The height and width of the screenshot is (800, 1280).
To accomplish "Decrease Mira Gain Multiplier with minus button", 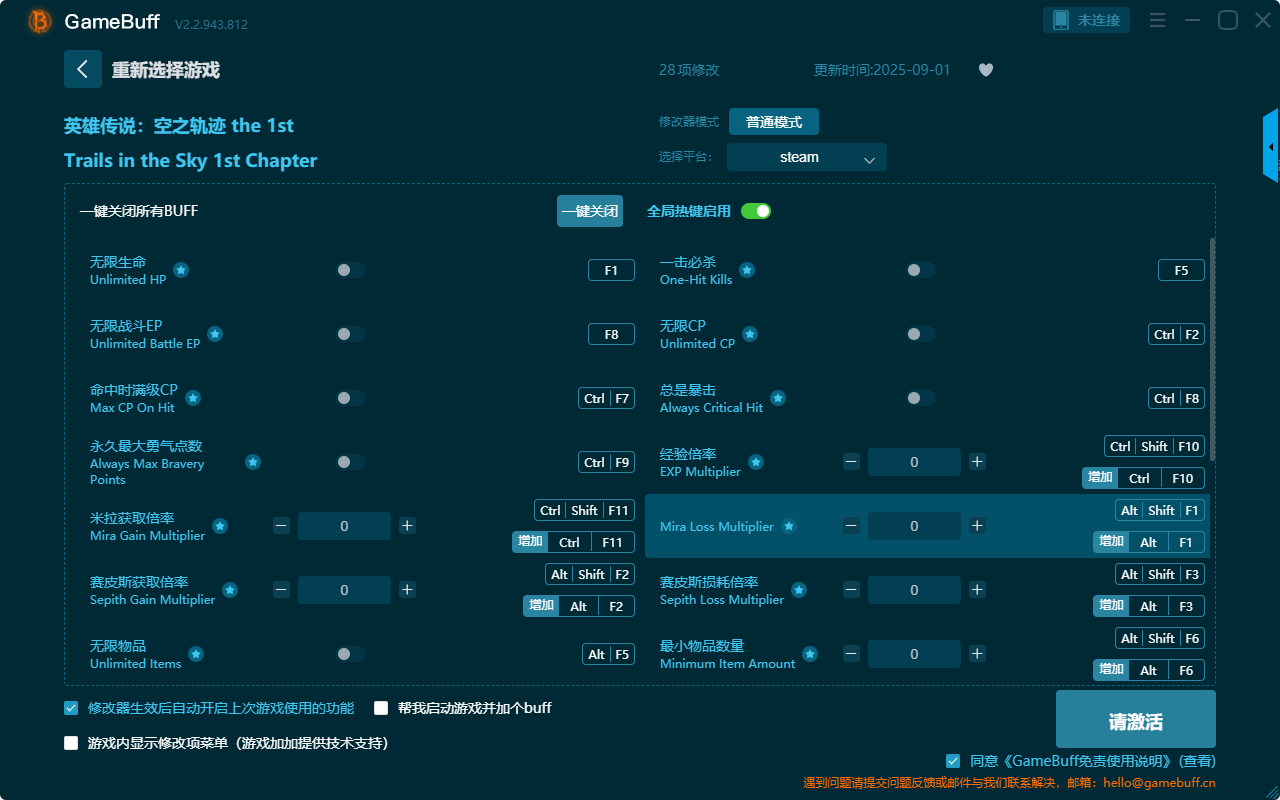I will 281,526.
